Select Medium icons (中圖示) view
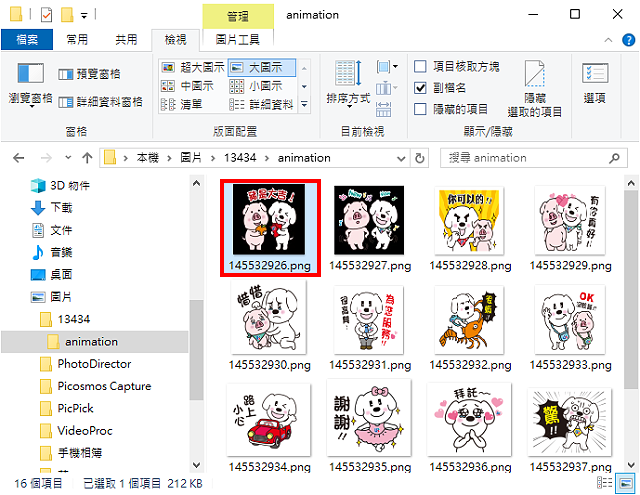This screenshot has height=495, width=640. [x=187, y=86]
